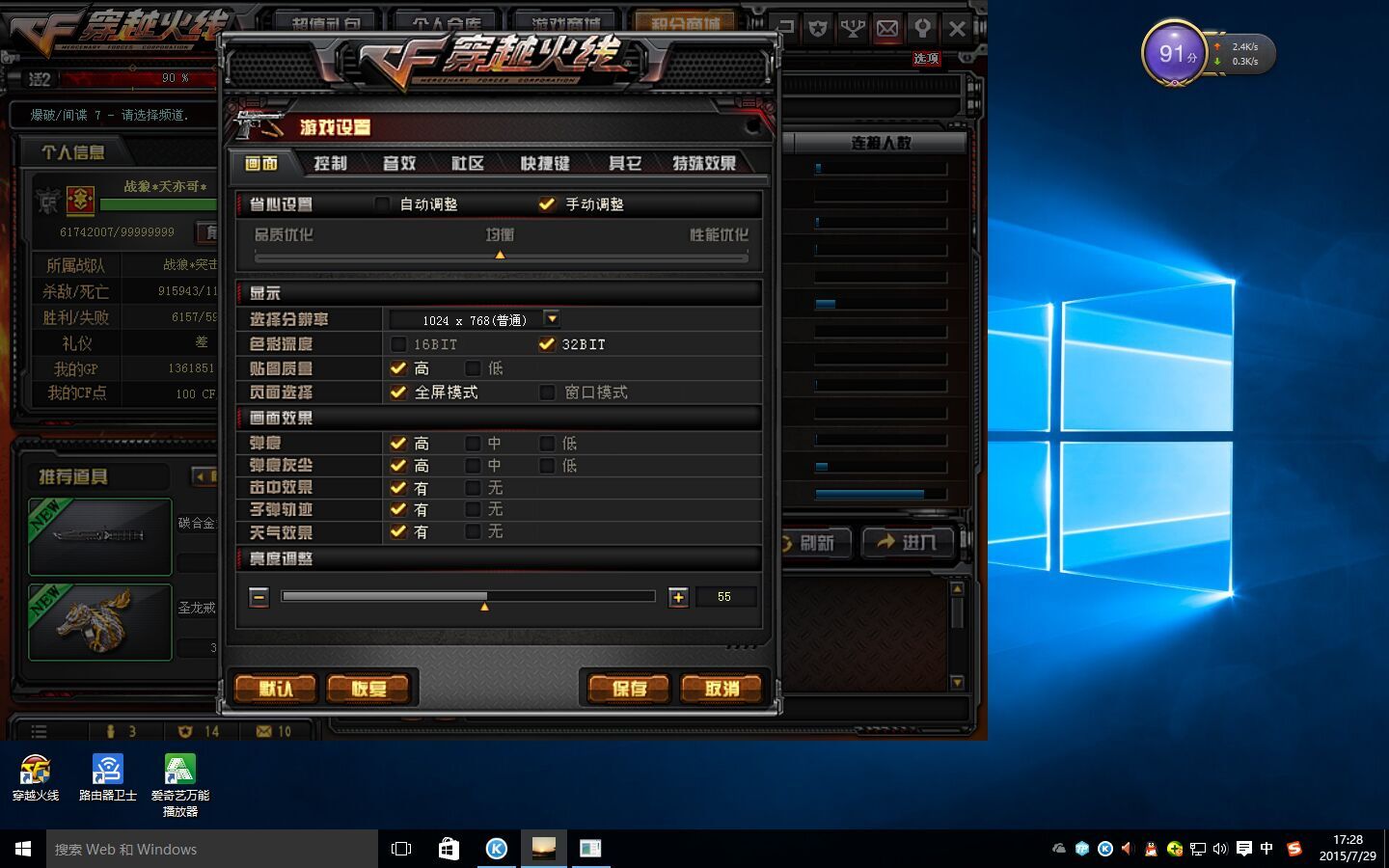Increase brightness with the plus button
Image resolution: width=1389 pixels, height=868 pixels.
pos(678,597)
